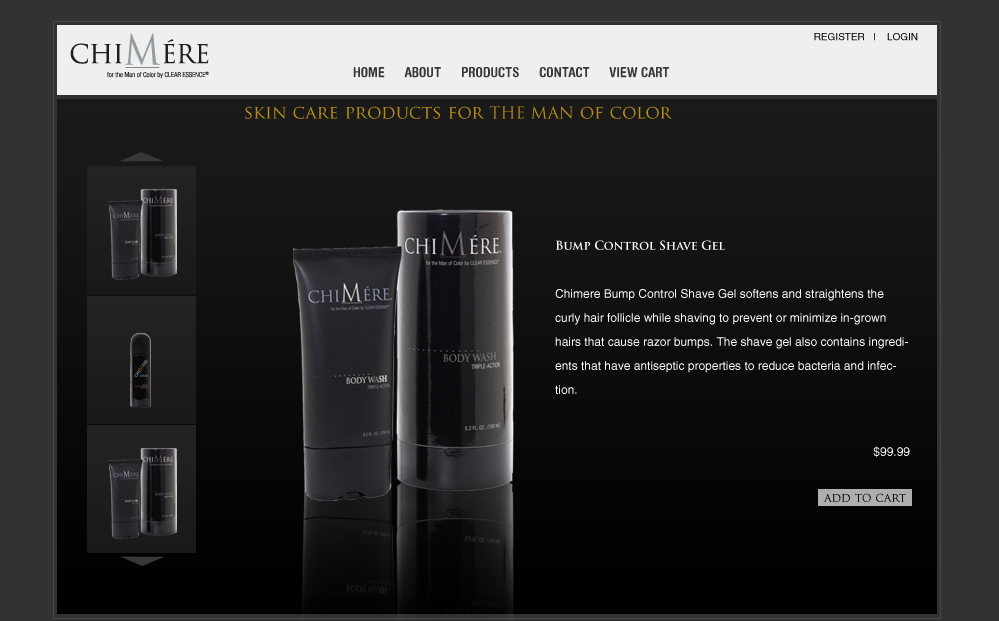This screenshot has height=621, width=999.
Task: Click the product description paragraph
Action: pyautogui.click(x=731, y=341)
